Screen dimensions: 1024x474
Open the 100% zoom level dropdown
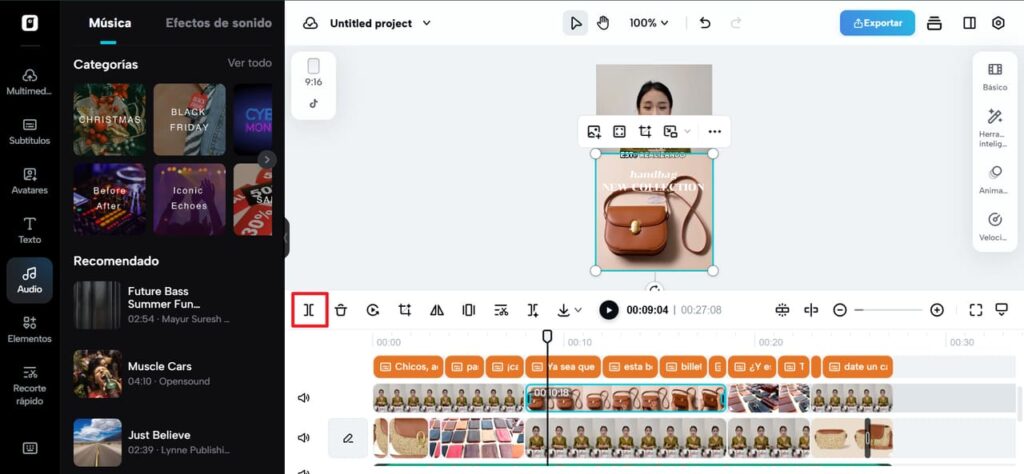click(649, 23)
